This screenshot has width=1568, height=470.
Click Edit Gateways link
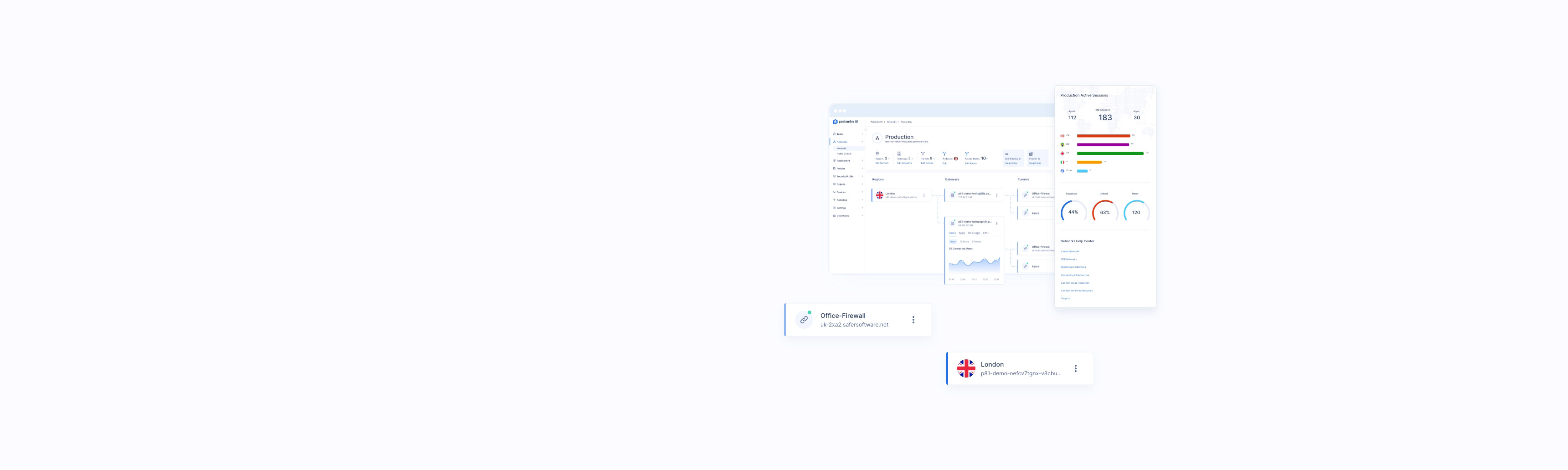pos(904,163)
